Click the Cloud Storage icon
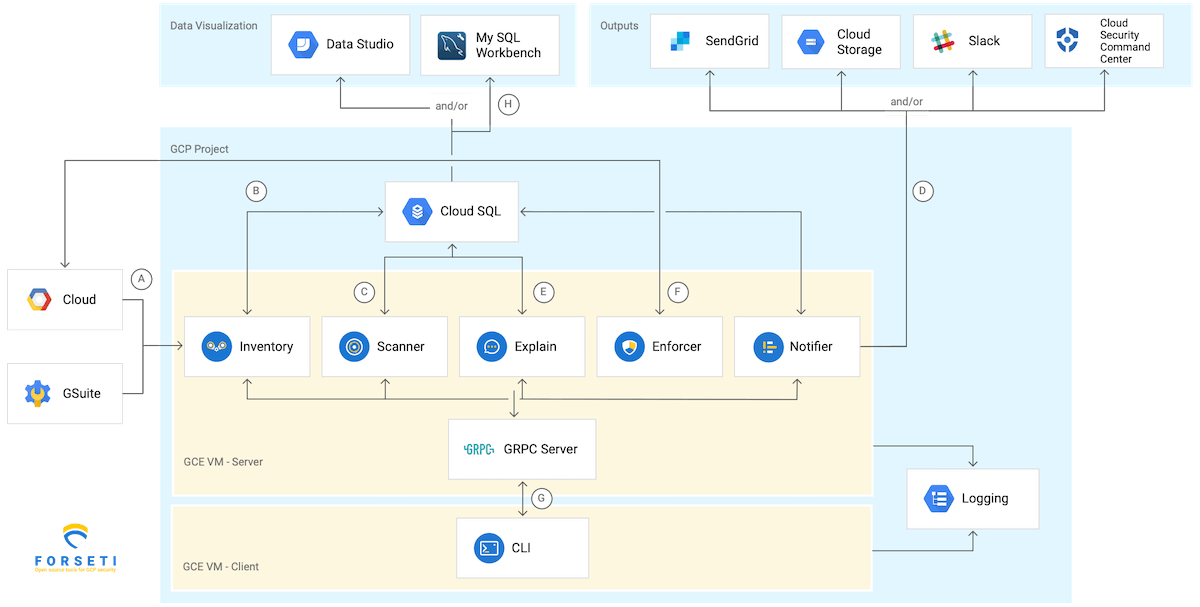This screenshot has width=1200, height=607. click(809, 42)
